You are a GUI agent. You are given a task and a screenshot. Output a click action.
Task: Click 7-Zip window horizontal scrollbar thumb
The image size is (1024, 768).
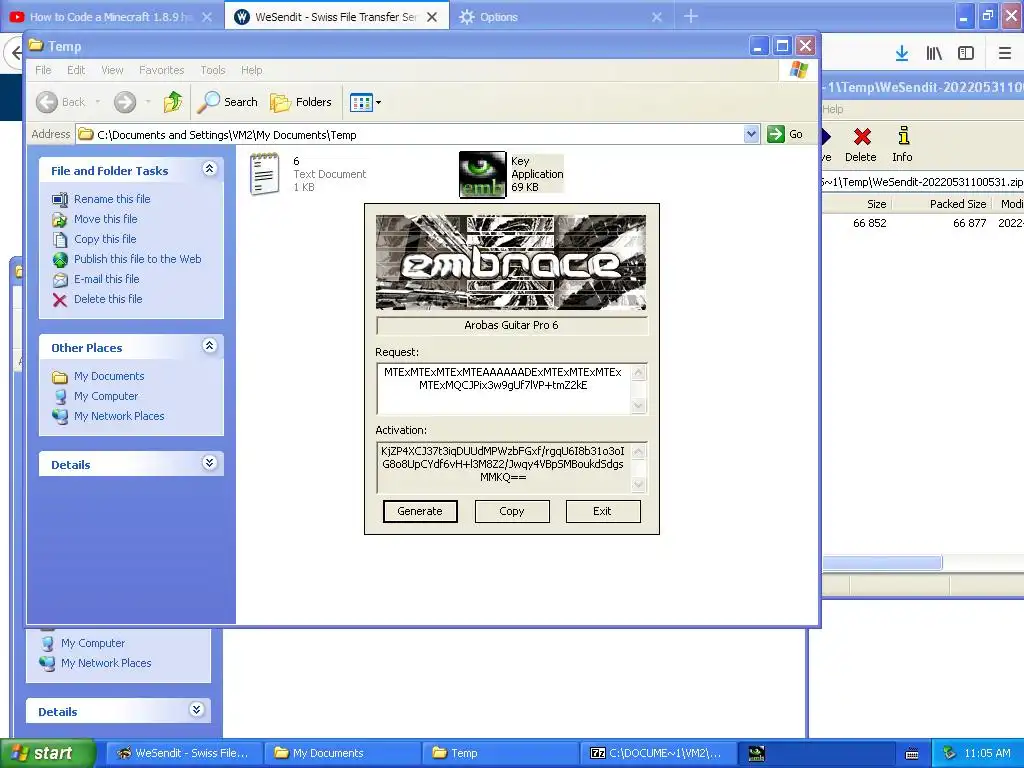click(881, 563)
